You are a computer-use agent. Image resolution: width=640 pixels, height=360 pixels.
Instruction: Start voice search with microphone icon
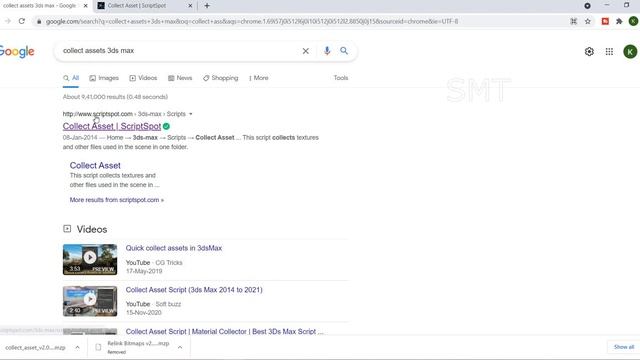coord(327,51)
